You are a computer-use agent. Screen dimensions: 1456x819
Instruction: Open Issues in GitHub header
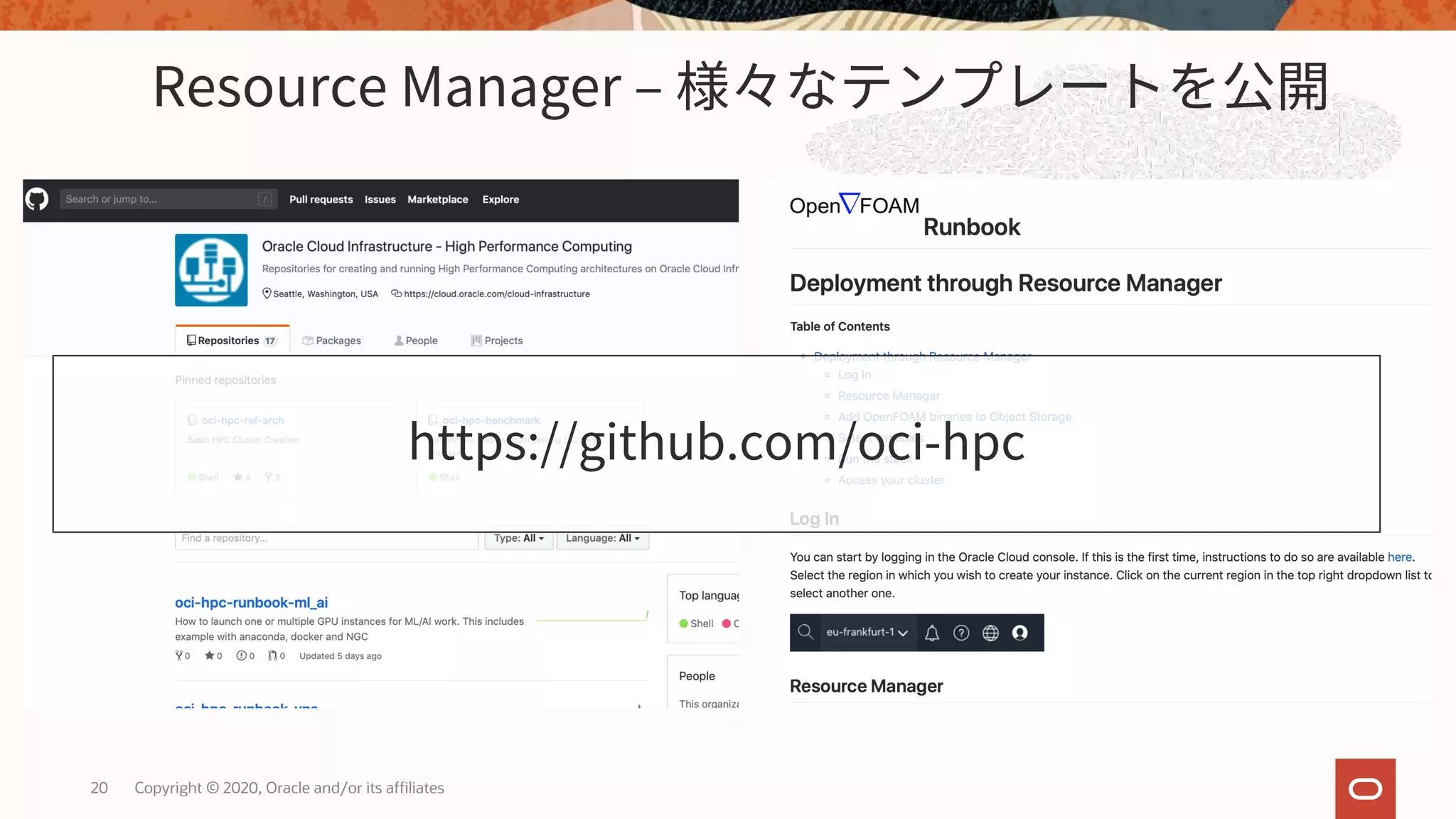click(x=380, y=200)
